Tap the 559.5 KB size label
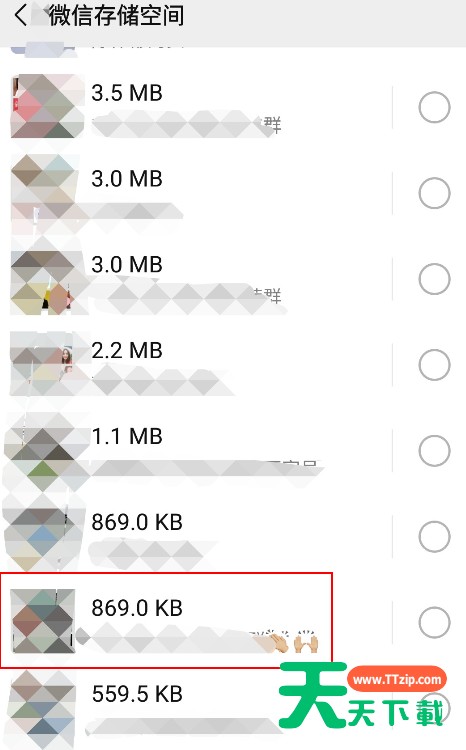This screenshot has width=466, height=750. (137, 694)
